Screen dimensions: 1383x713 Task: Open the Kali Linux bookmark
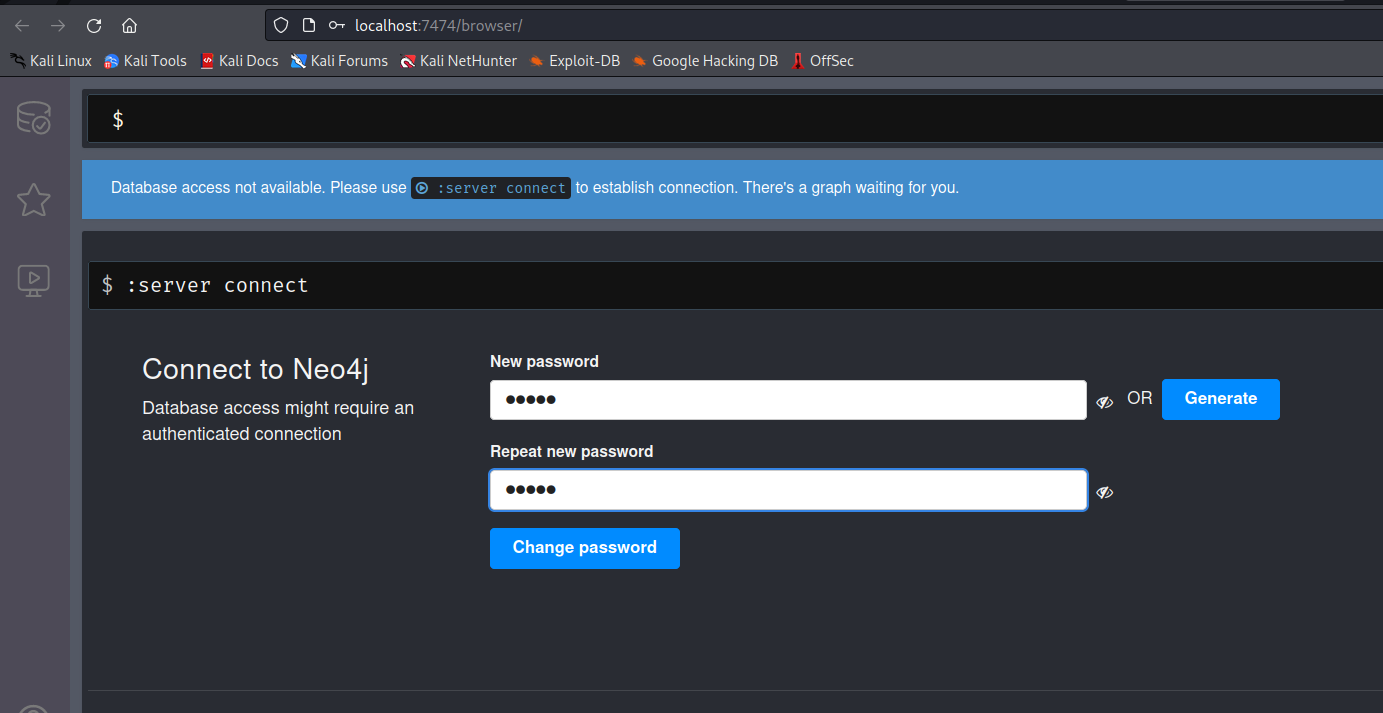(51, 61)
